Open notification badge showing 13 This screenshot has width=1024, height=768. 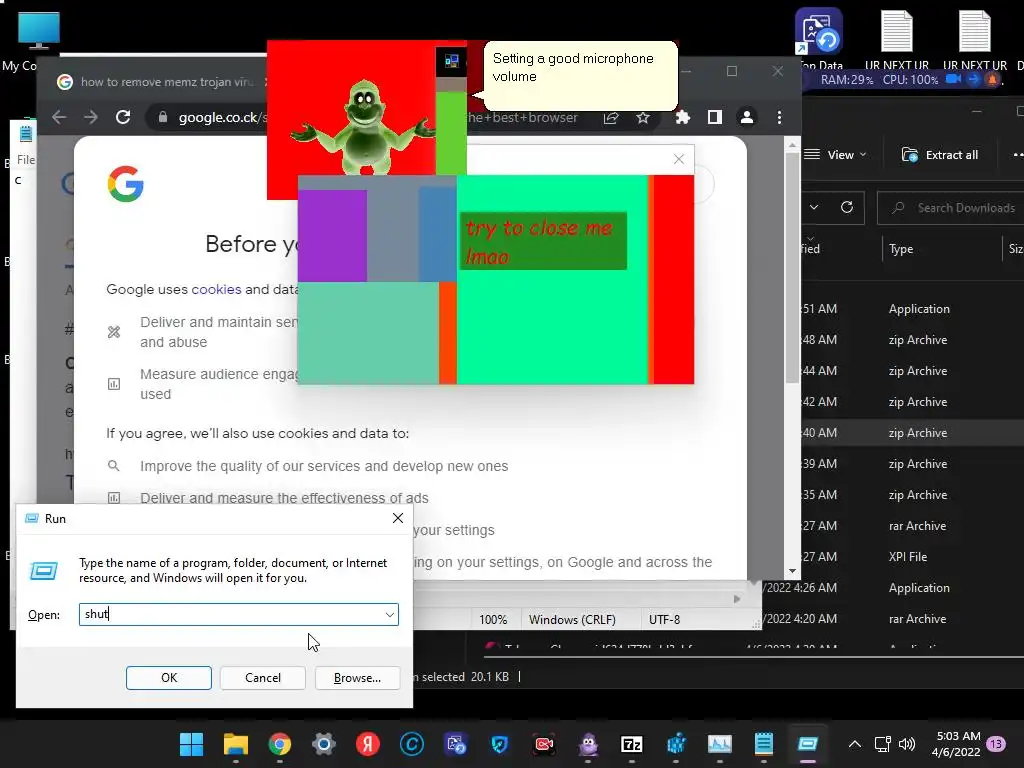point(996,744)
